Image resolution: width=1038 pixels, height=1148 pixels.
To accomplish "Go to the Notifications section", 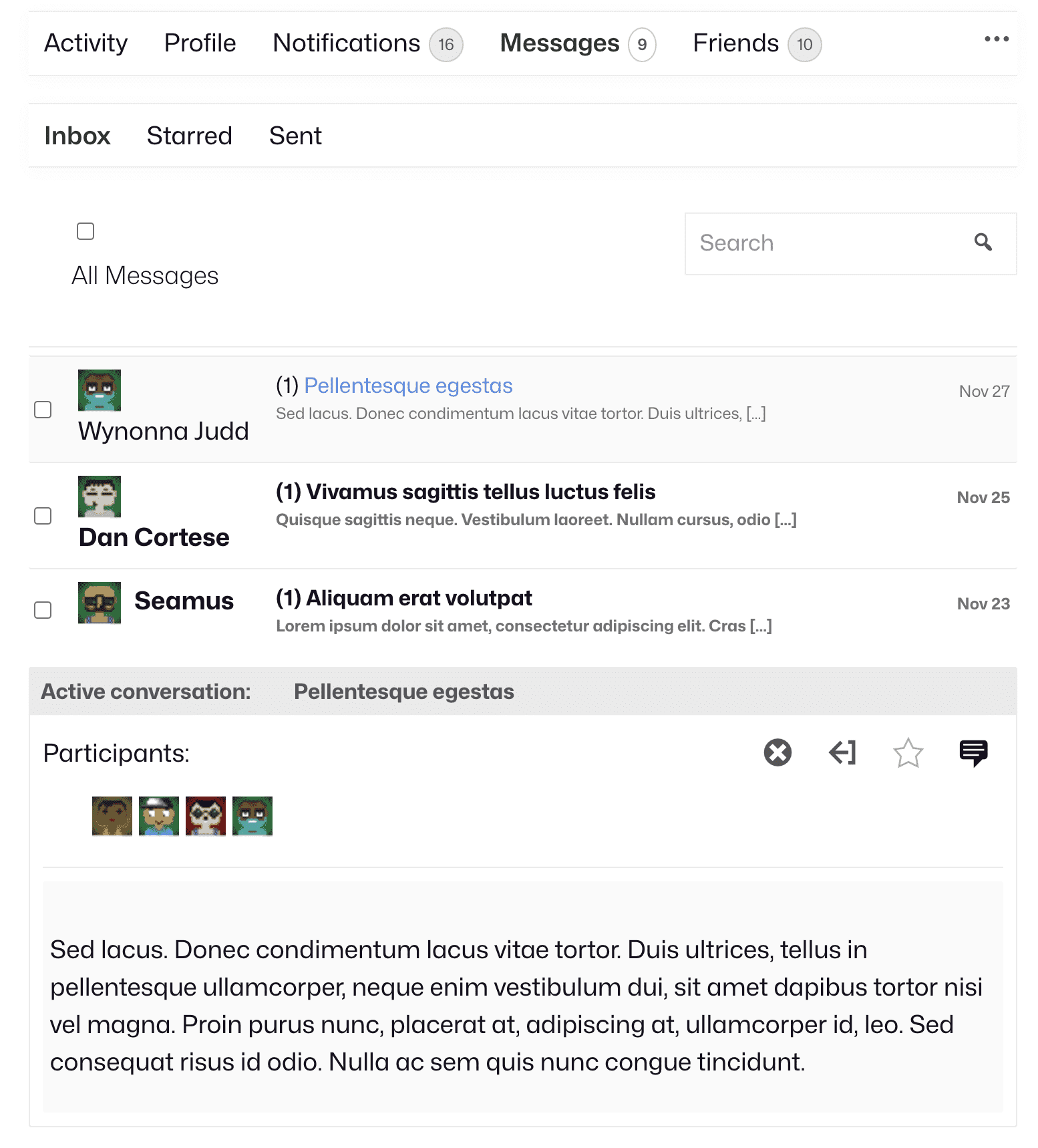I will 347,43.
